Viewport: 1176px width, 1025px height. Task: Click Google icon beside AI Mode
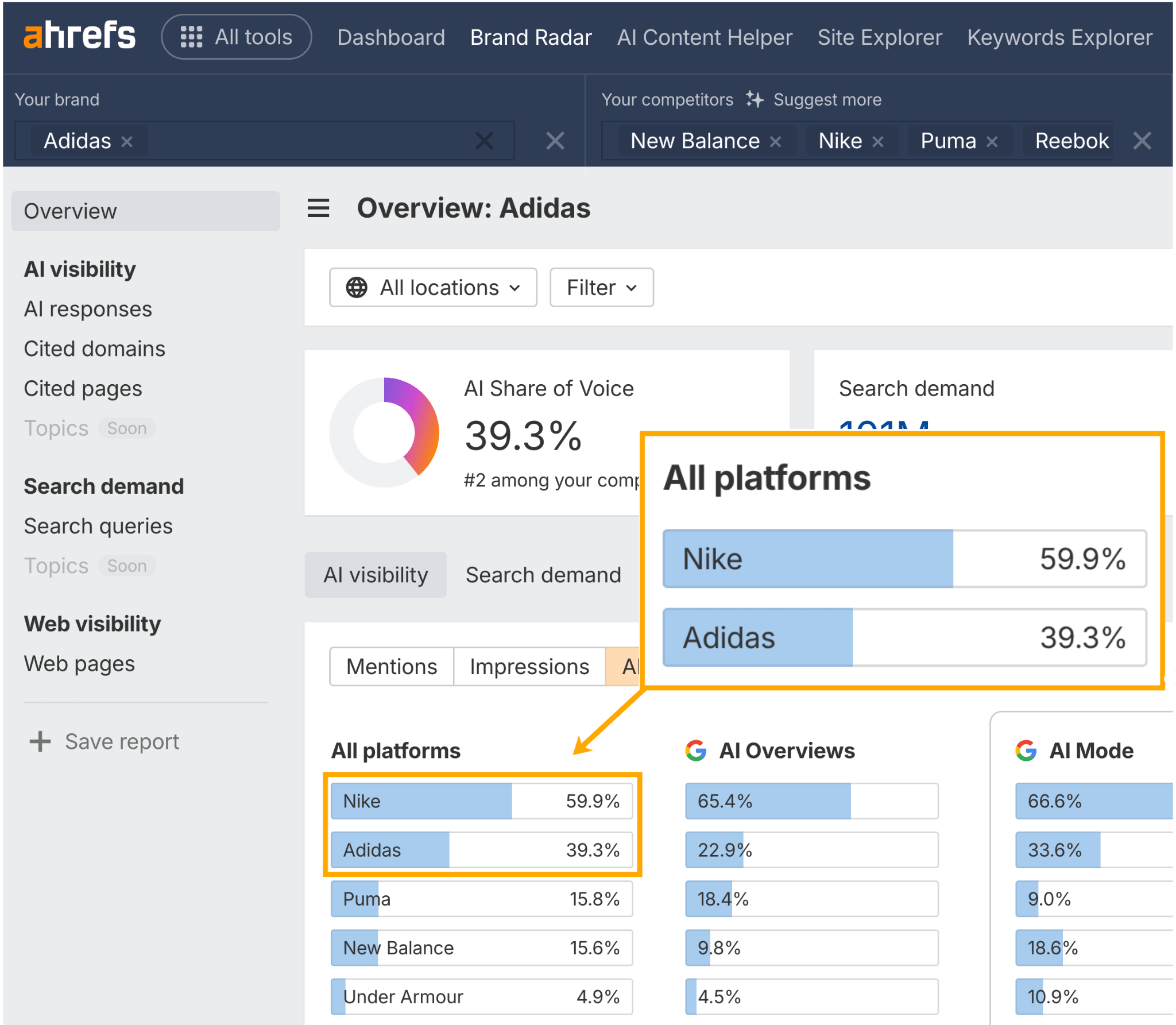[1026, 751]
